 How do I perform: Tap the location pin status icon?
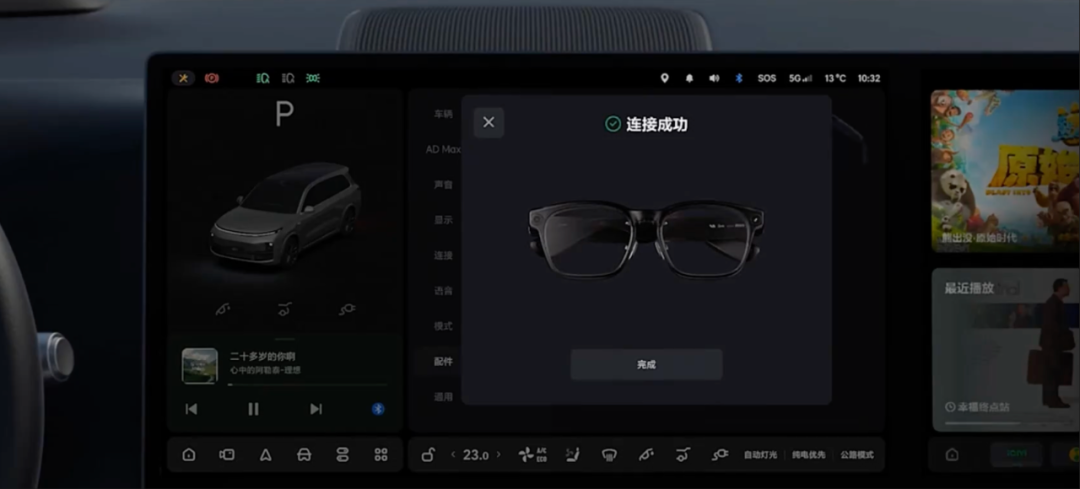[664, 78]
